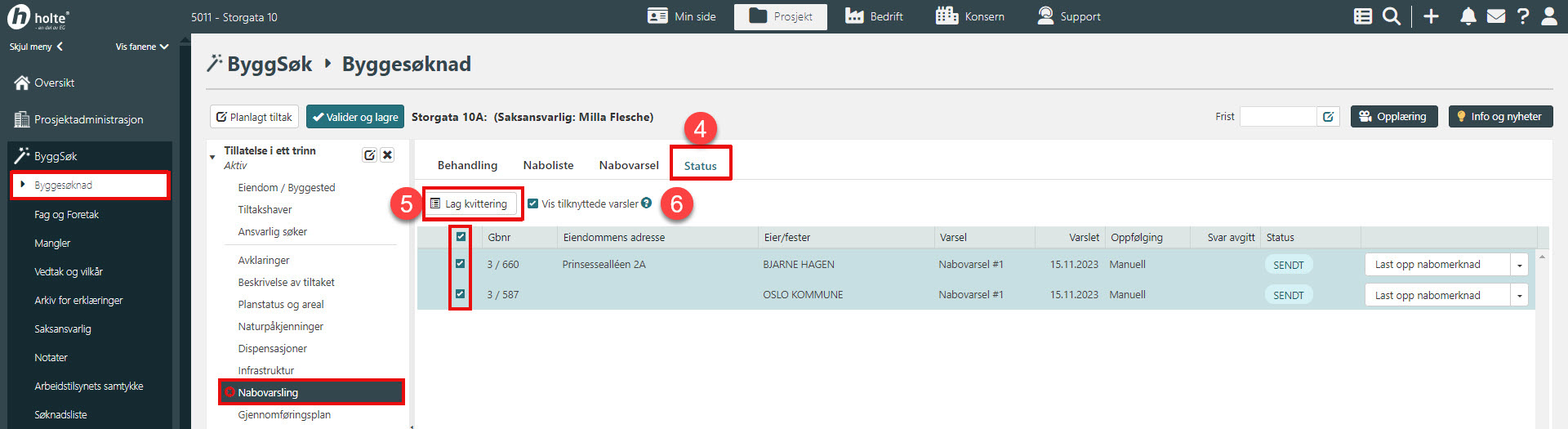The image size is (1568, 429).
Task: Collapse the Tillatelse i ett trinn tree
Action: click(x=213, y=156)
